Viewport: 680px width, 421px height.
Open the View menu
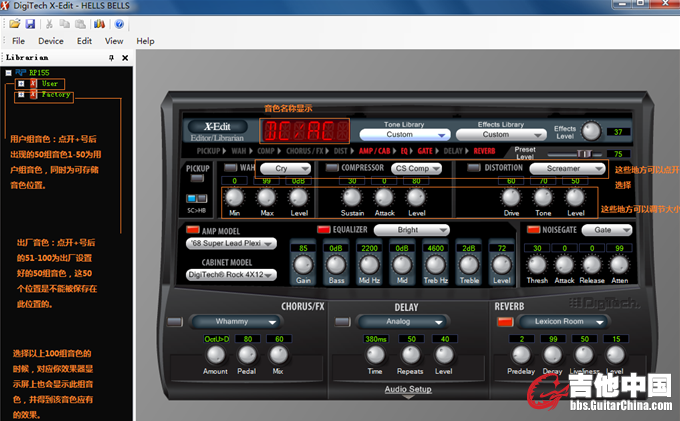(114, 41)
